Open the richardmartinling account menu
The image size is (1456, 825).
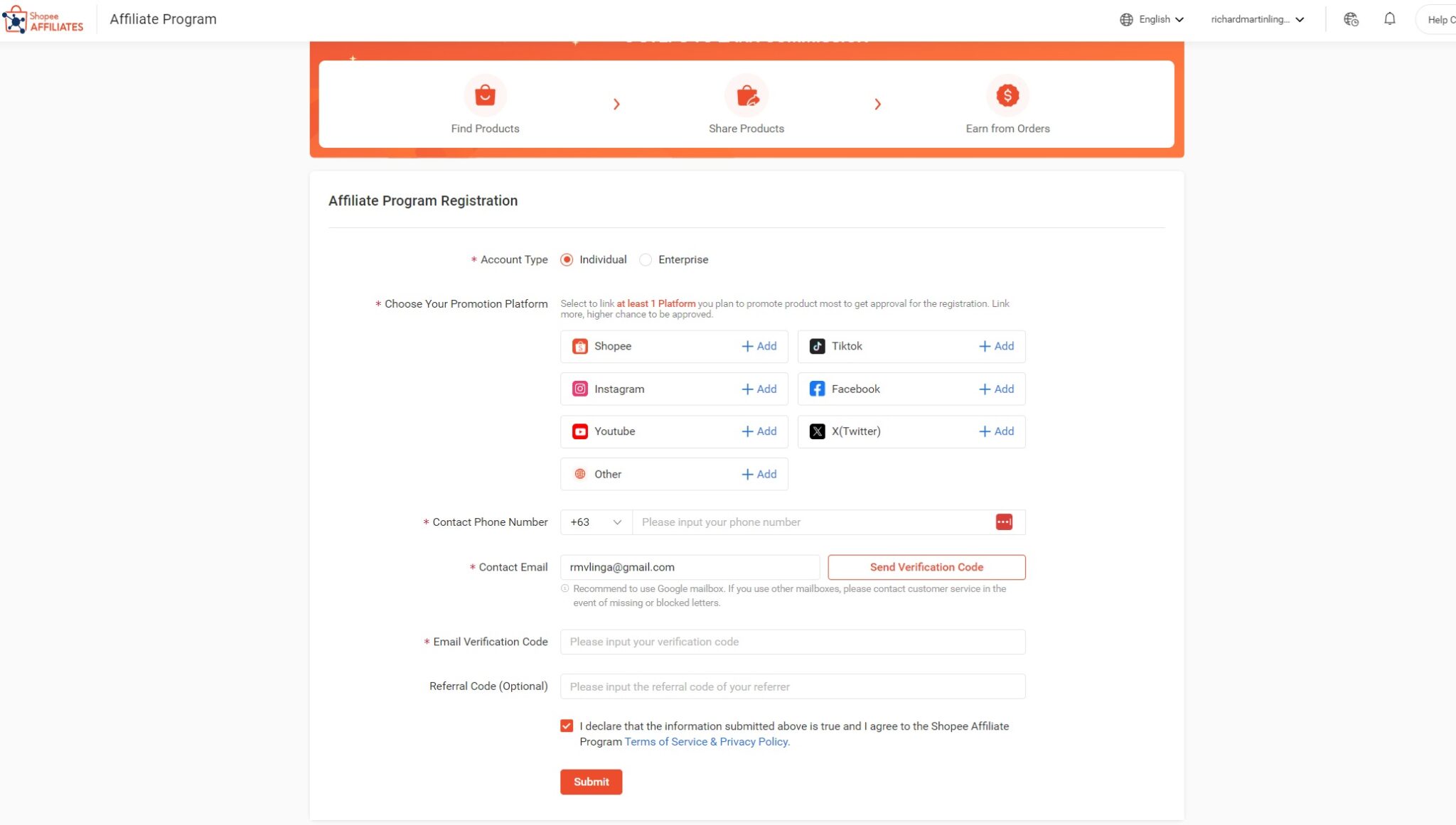[x=1258, y=19]
